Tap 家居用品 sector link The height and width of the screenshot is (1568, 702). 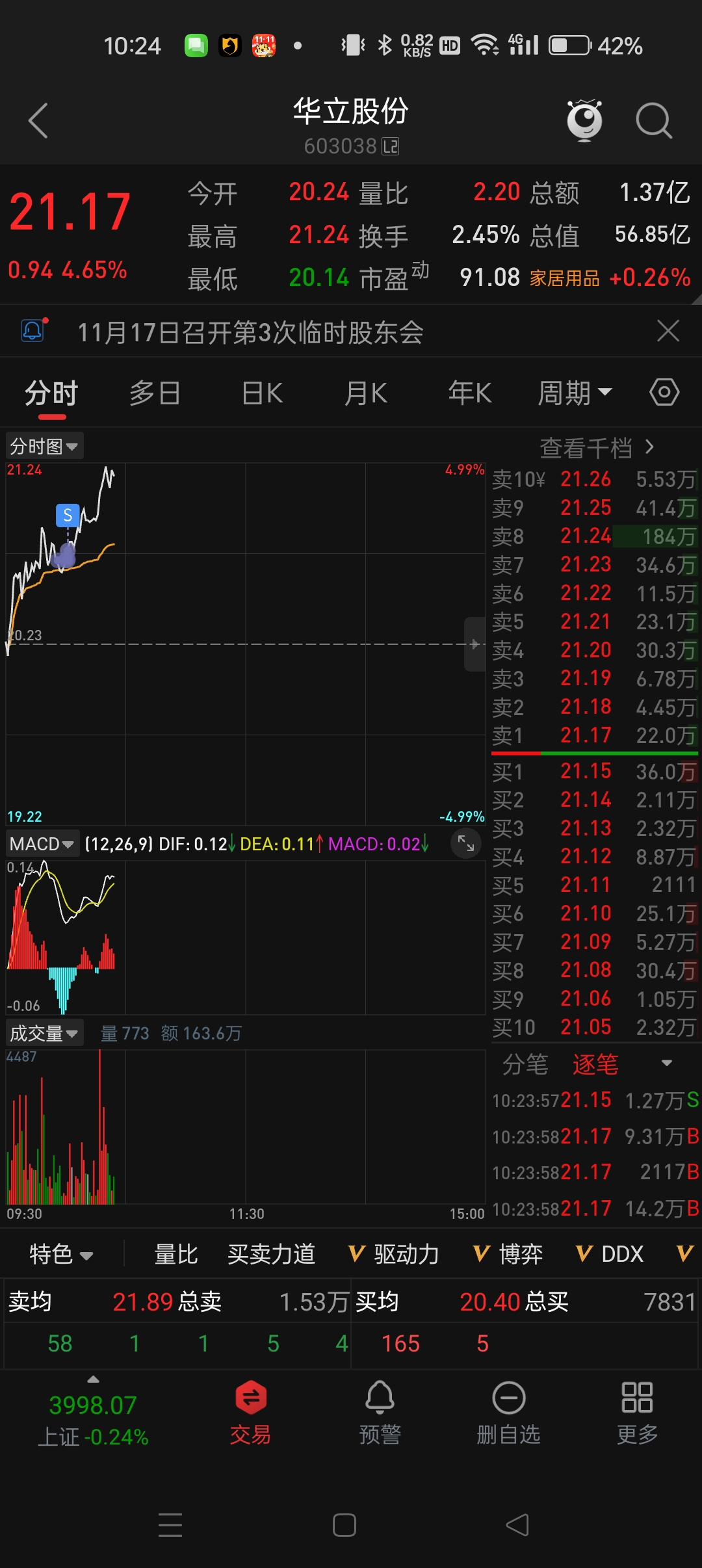(564, 278)
